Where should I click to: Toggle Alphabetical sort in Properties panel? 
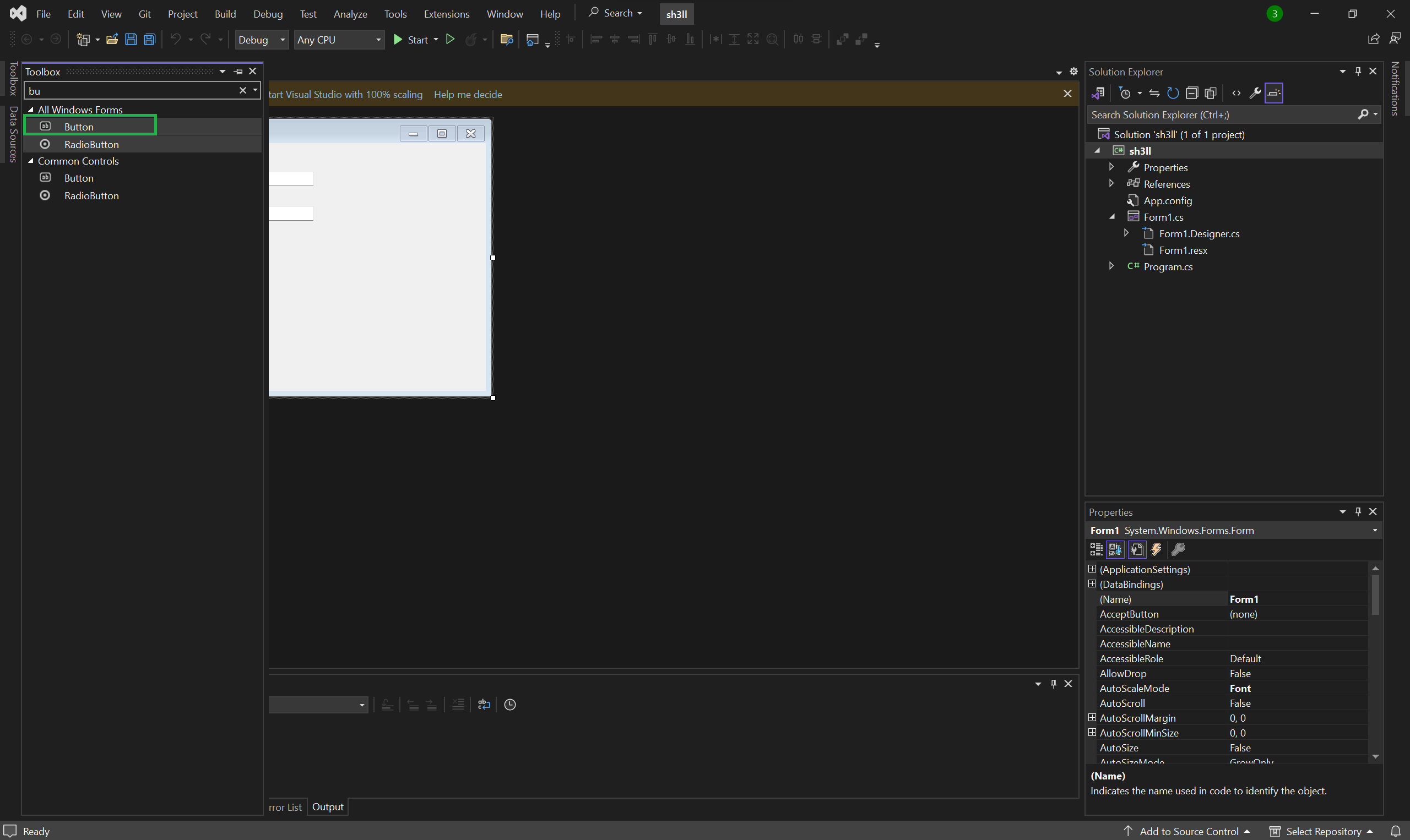[1115, 549]
